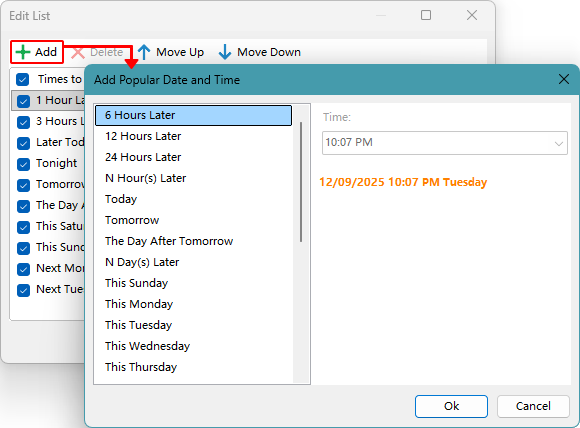Select 6 Hours Later in the list
Viewport: 580px width, 428px height.
click(x=193, y=115)
